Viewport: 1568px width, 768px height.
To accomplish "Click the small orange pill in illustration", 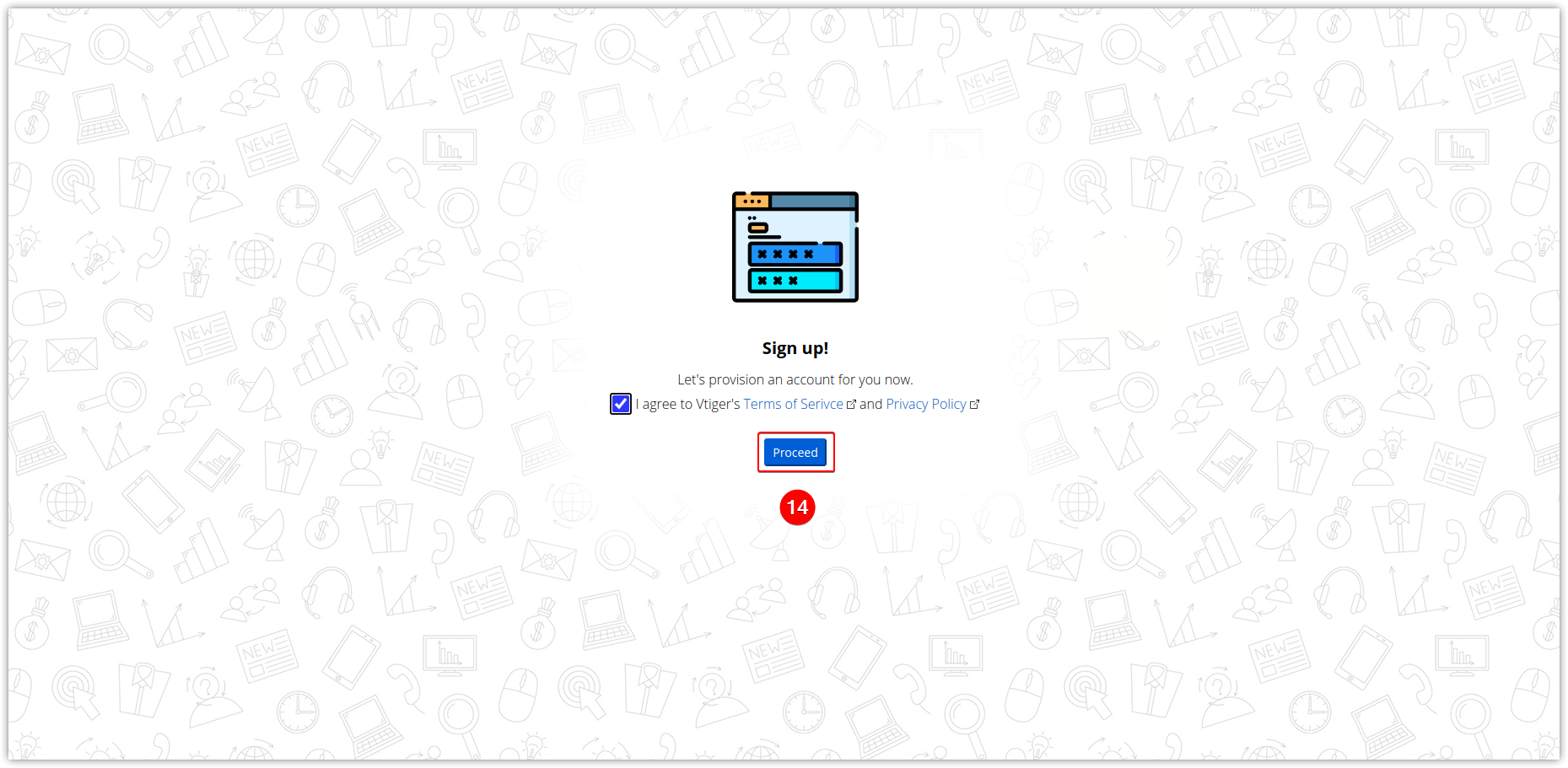I will point(757,228).
